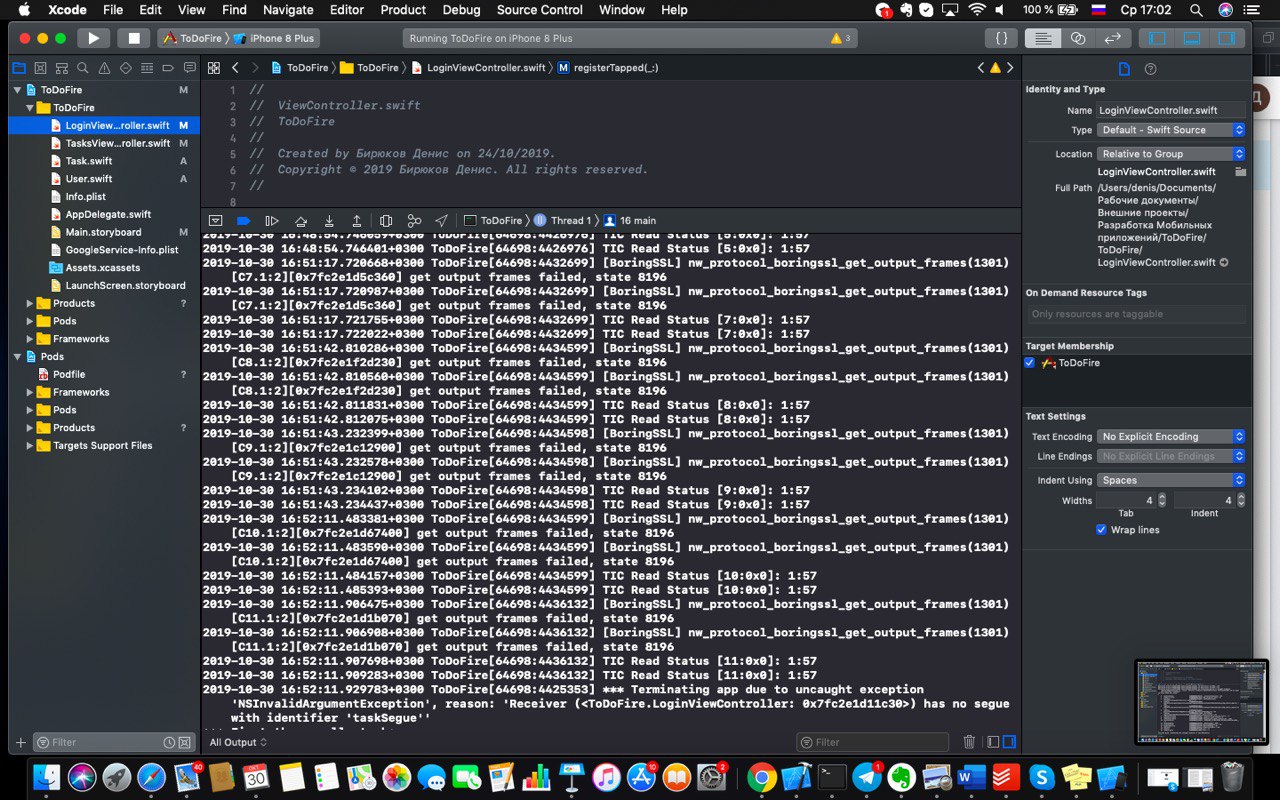Select the ToDoFire scheme in toolbar
The width and height of the screenshot is (1280, 800).
192,38
